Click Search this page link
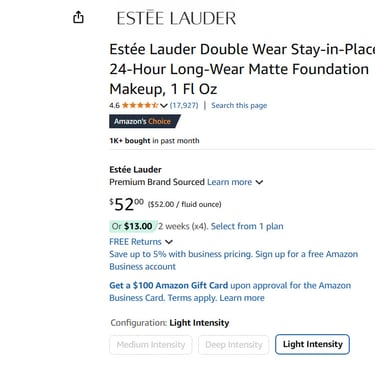Viewport: 375px width, 366px height. click(x=239, y=105)
